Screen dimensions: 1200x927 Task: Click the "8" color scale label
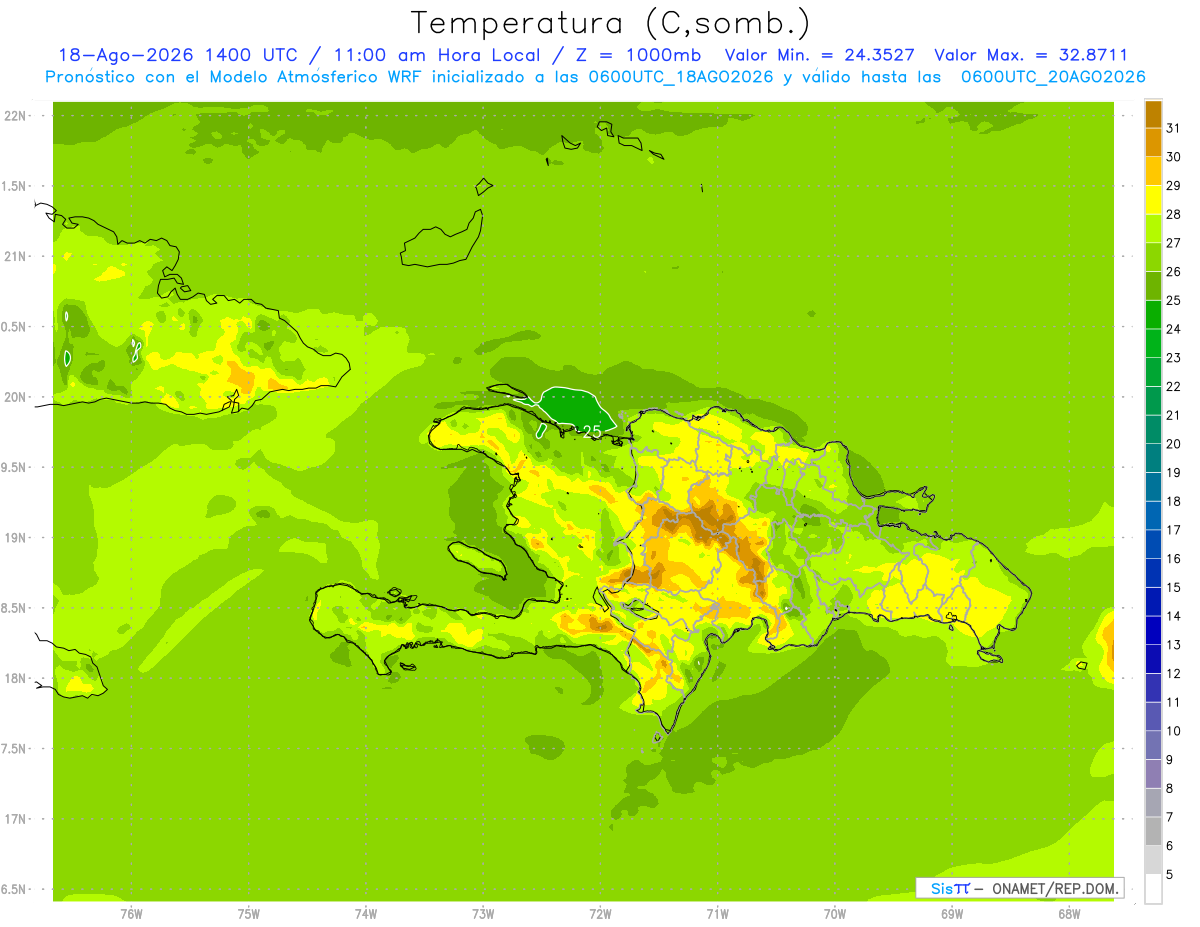tap(1170, 788)
